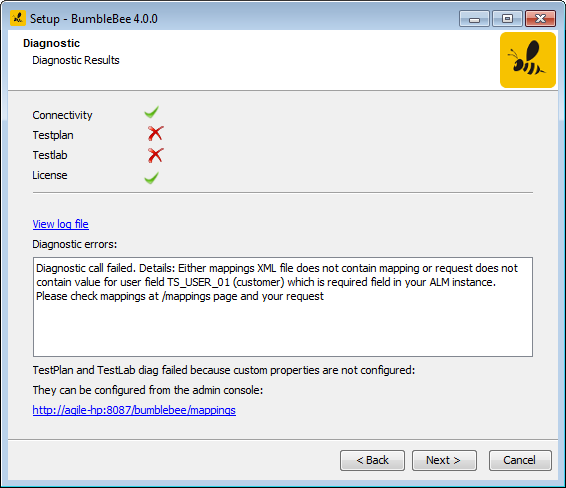Viewport: 566px width, 488px height.
Task: Click inside the diagnostic errors text box
Action: click(x=283, y=307)
